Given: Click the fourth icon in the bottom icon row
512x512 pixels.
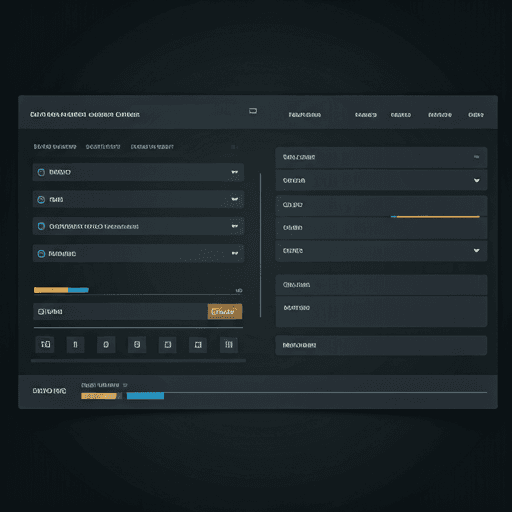Looking at the screenshot, I should point(137,344).
